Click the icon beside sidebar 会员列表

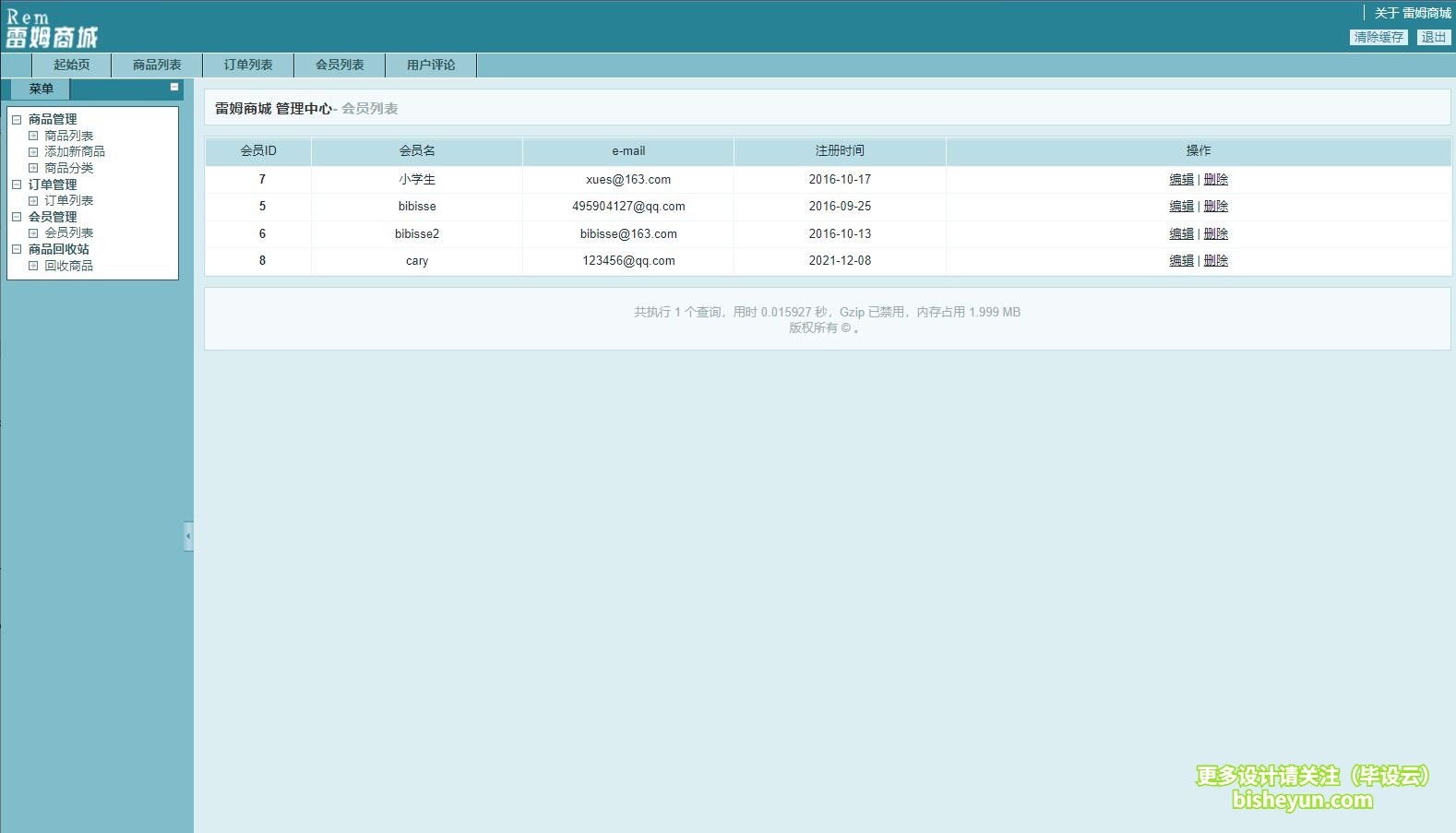tap(33, 232)
